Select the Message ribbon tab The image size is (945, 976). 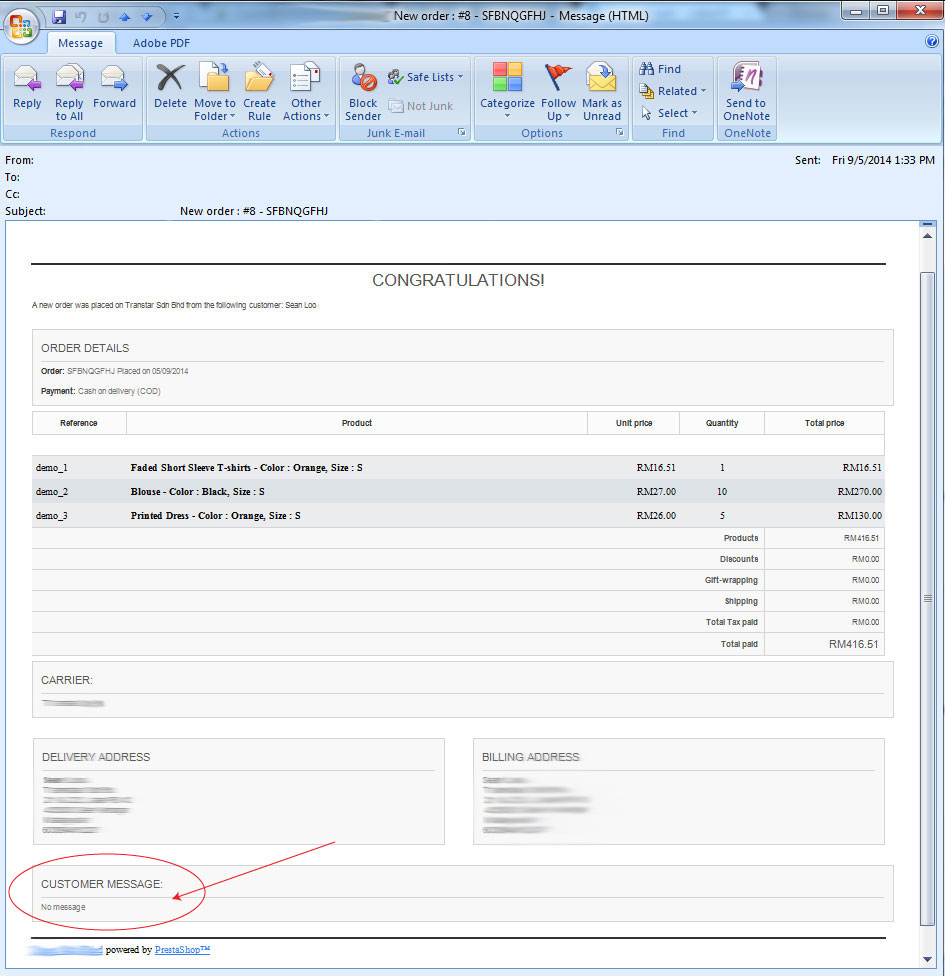[x=80, y=43]
